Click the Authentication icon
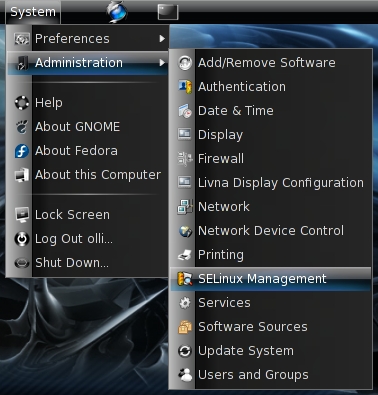Image resolution: width=378 pixels, height=395 pixels. coord(185,87)
